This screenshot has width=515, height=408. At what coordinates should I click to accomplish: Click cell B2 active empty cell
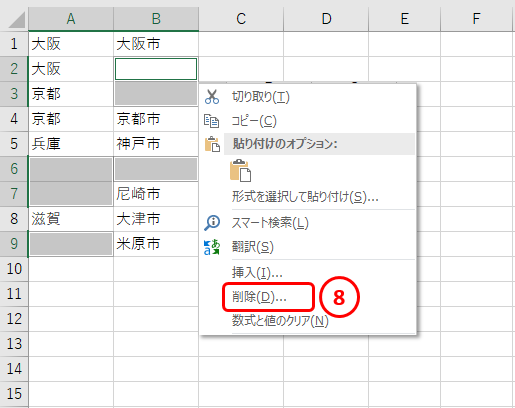tap(156, 69)
